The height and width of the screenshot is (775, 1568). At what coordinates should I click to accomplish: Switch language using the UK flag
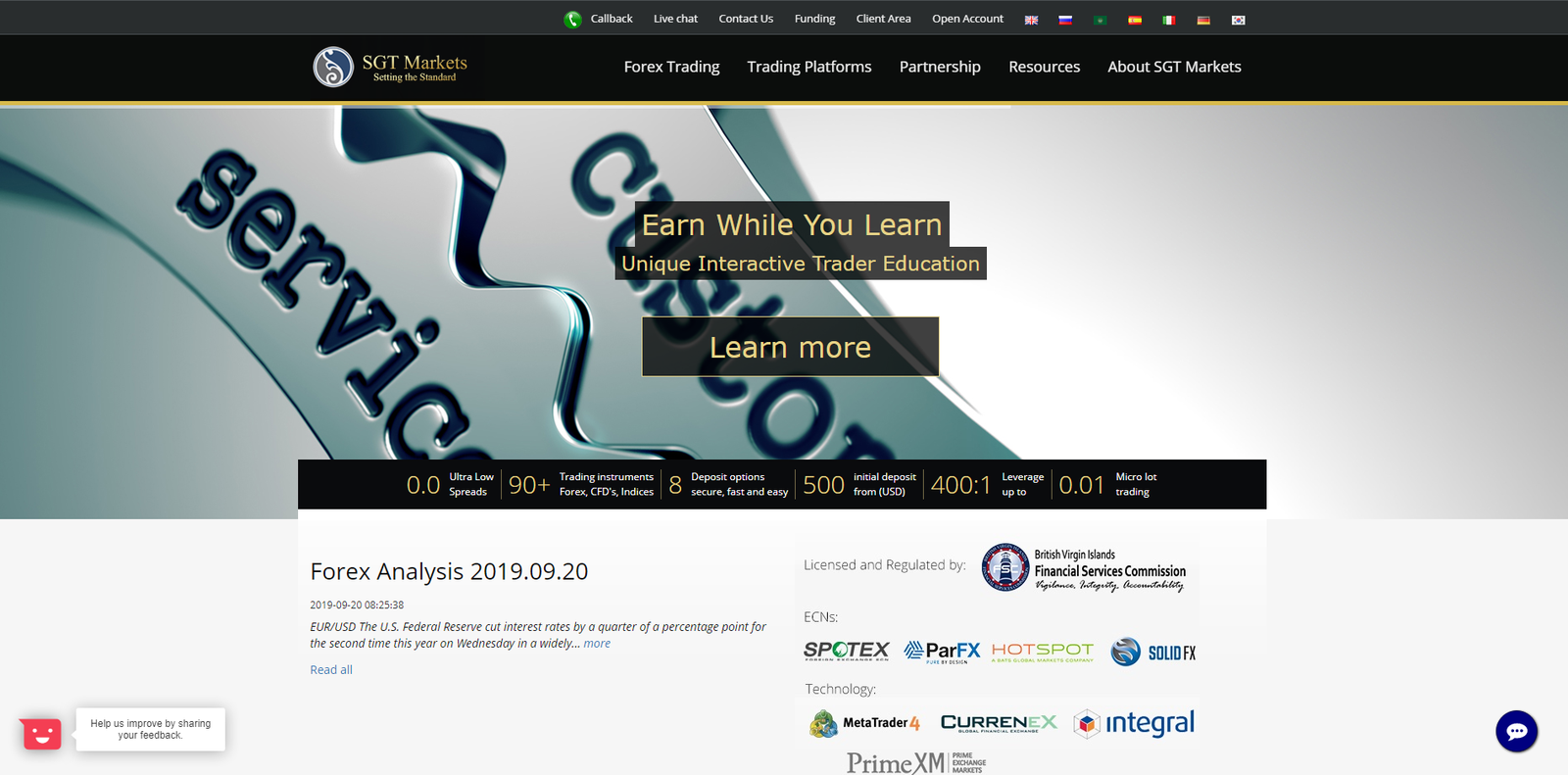click(1031, 20)
